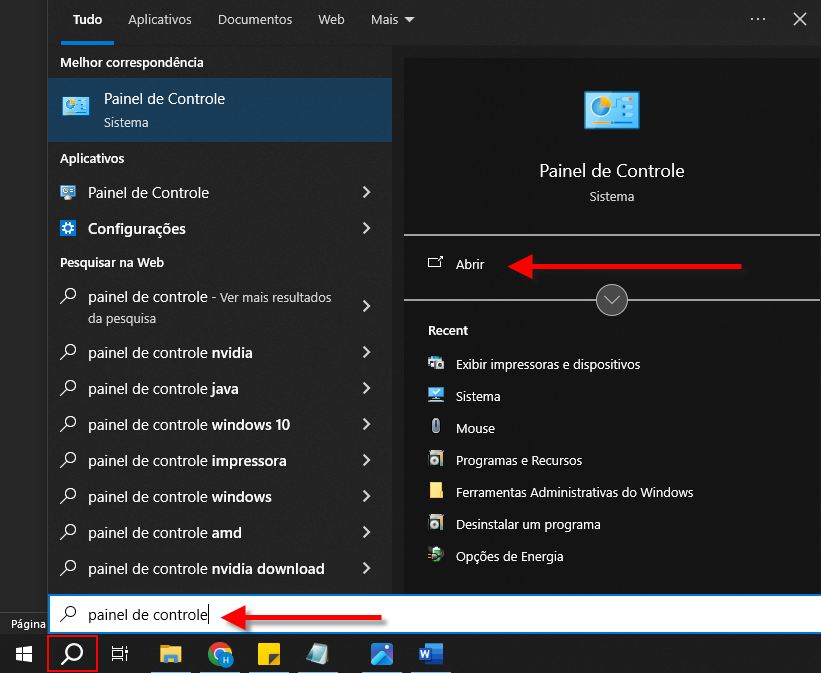
Task: Expand the 'painel de controle impressora' chevron
Action: click(x=367, y=460)
